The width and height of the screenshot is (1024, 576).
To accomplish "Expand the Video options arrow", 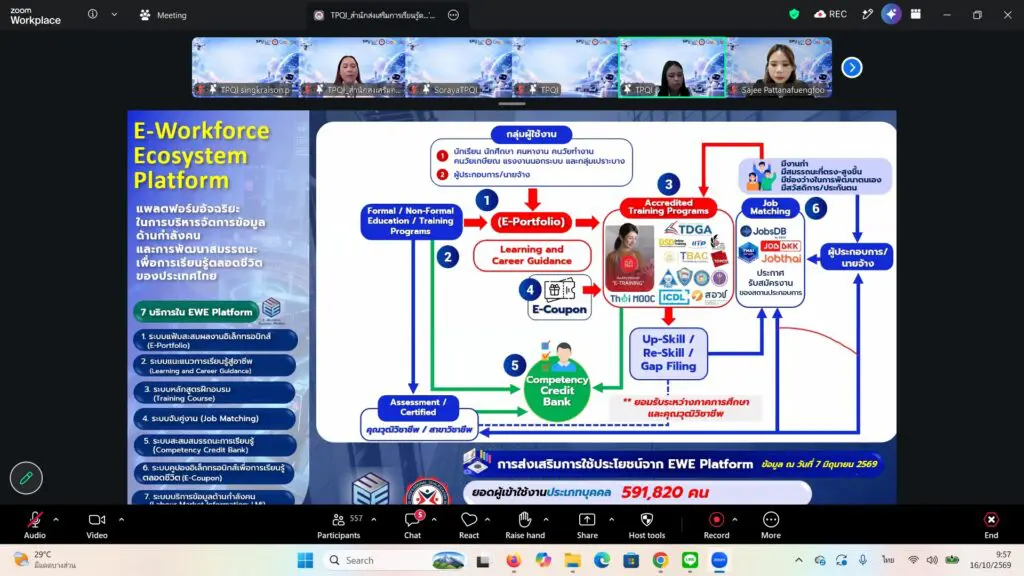I will click(121, 520).
